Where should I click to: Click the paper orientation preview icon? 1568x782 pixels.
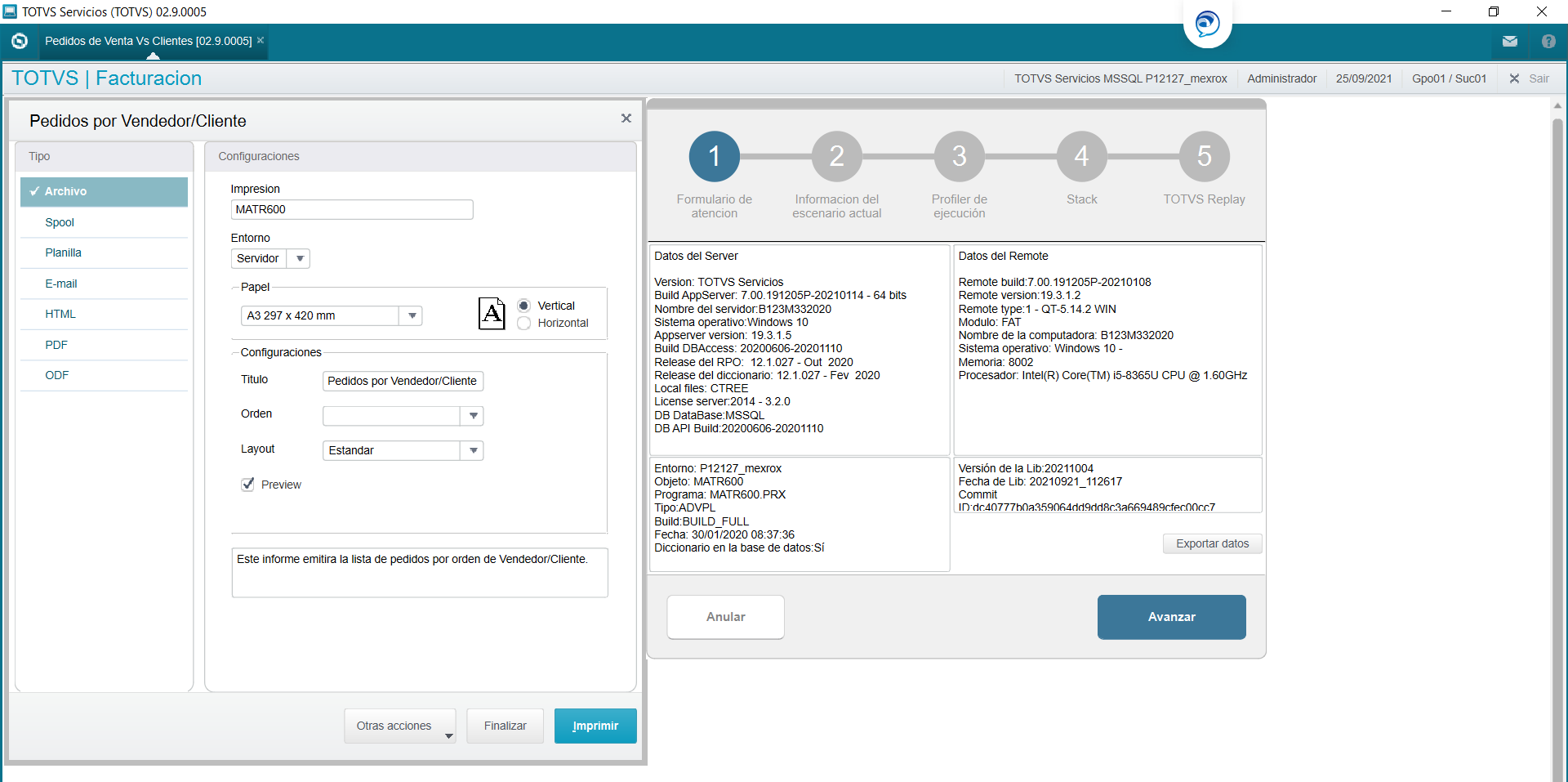(x=492, y=314)
